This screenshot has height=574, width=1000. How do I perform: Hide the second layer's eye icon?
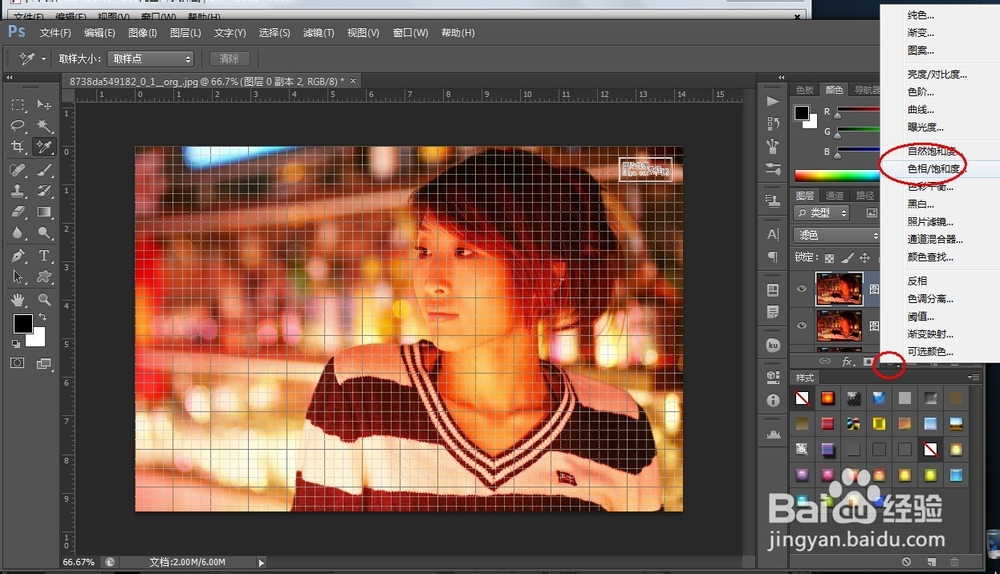[x=802, y=325]
